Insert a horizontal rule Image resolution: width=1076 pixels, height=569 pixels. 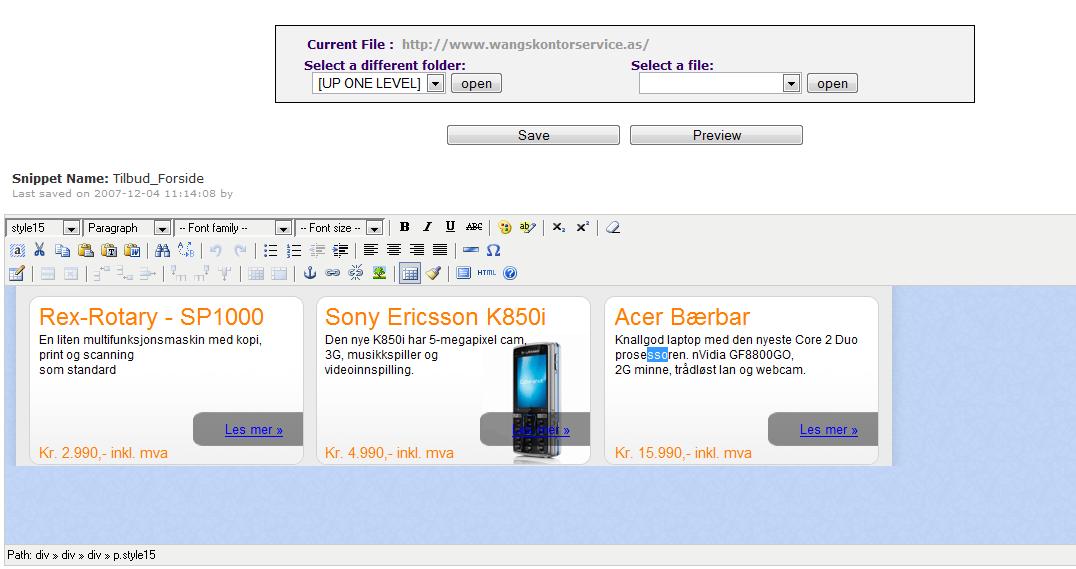[x=471, y=251]
